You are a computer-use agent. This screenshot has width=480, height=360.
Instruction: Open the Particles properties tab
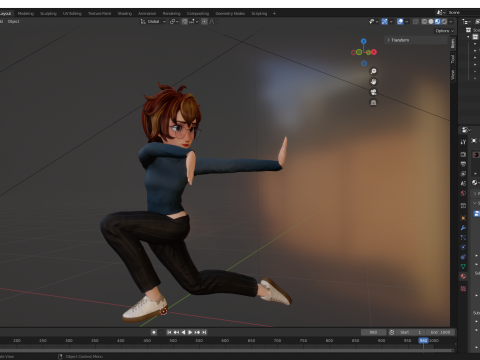pos(463,238)
